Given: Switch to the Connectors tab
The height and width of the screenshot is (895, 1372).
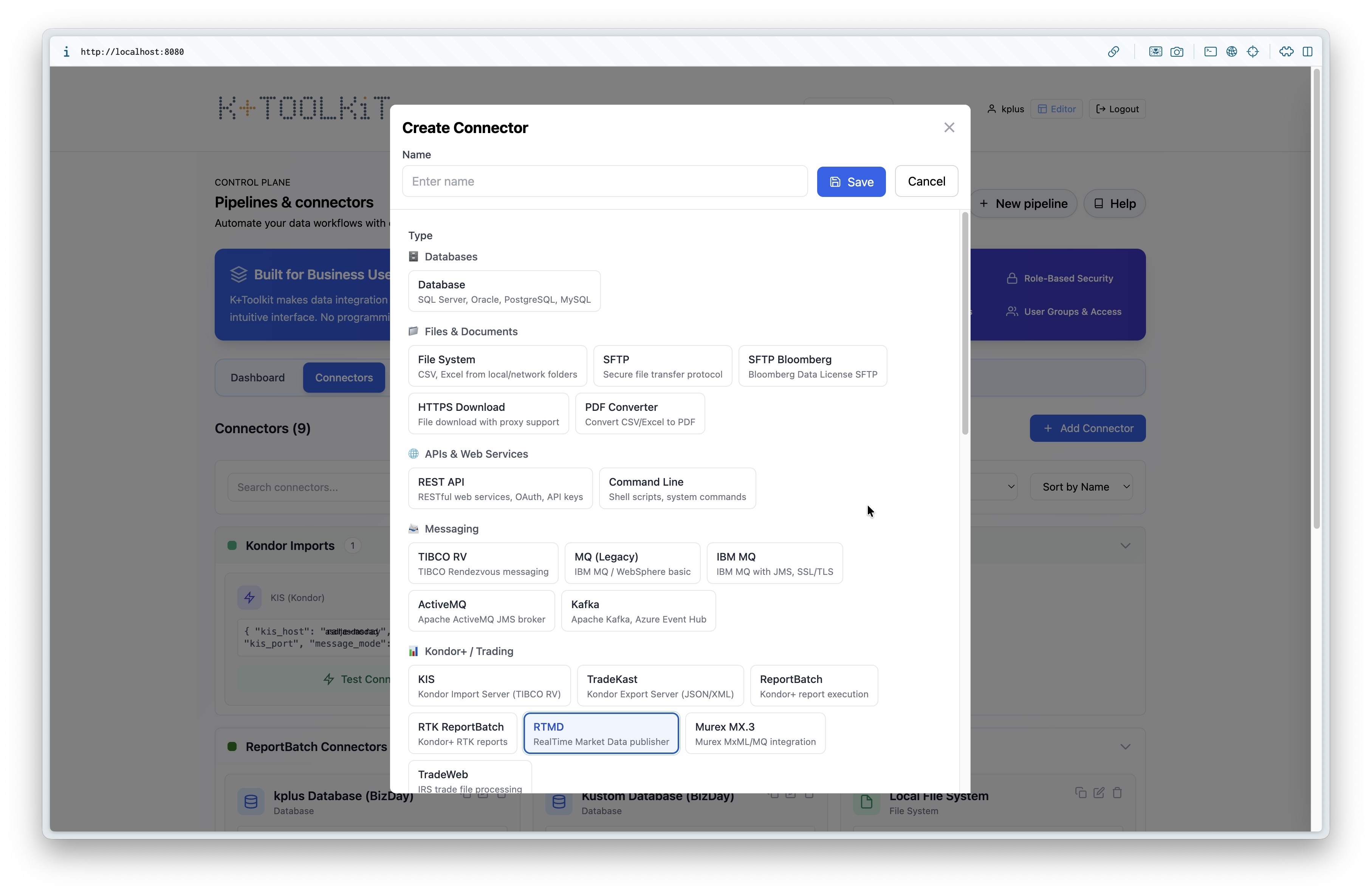Looking at the screenshot, I should tap(344, 378).
